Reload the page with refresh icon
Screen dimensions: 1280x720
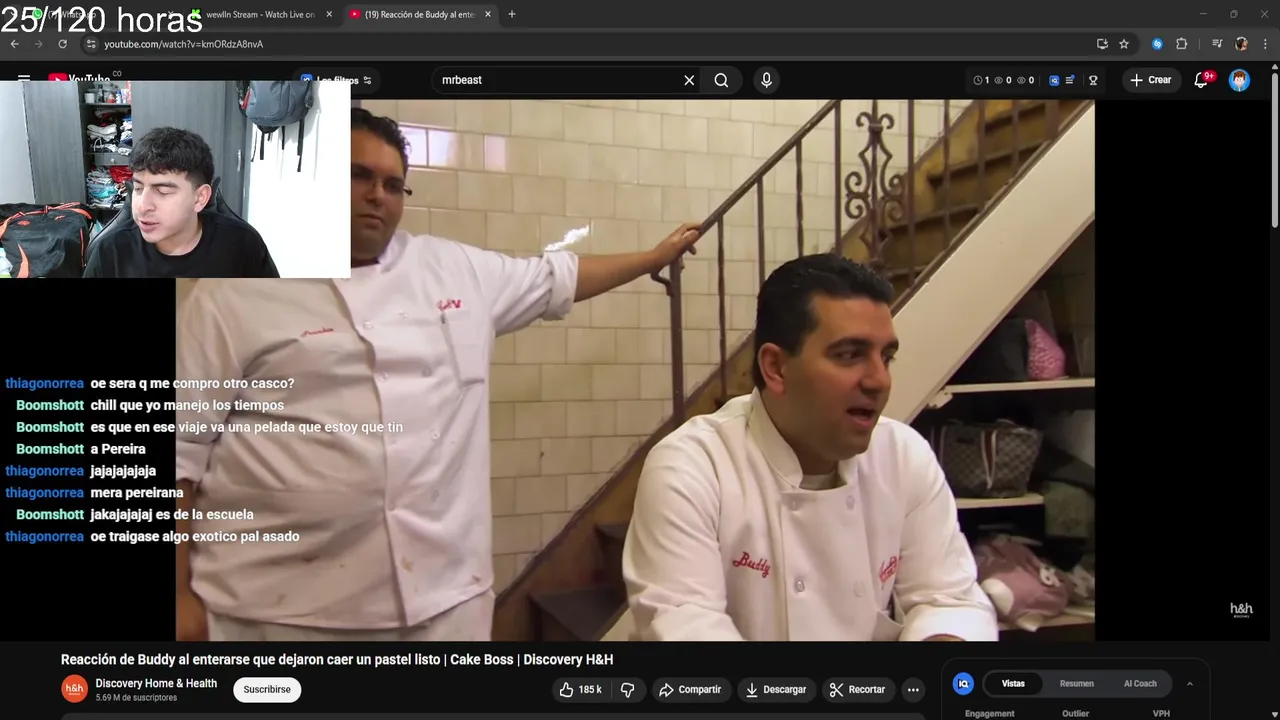(62, 44)
